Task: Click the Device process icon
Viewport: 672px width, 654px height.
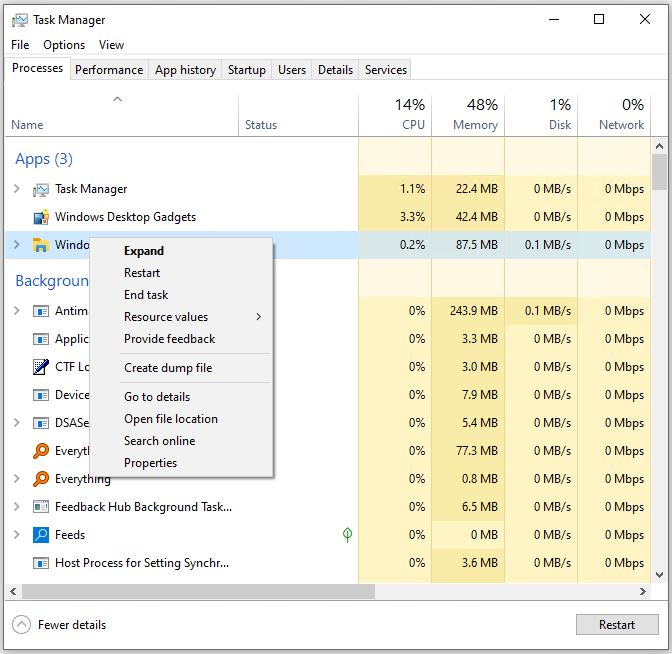Action: pyautogui.click(x=41, y=395)
